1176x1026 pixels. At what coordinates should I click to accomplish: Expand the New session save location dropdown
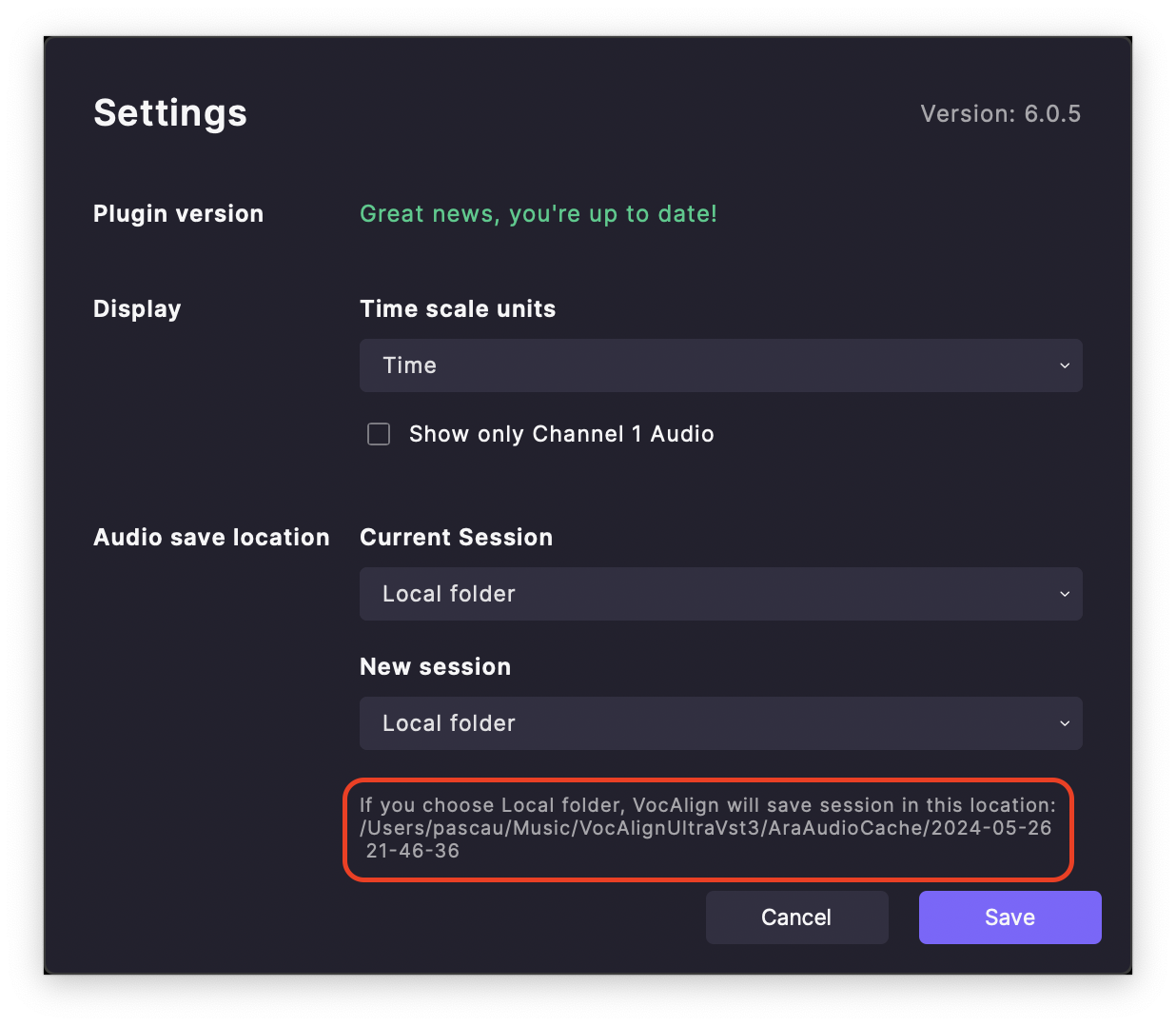(x=720, y=723)
